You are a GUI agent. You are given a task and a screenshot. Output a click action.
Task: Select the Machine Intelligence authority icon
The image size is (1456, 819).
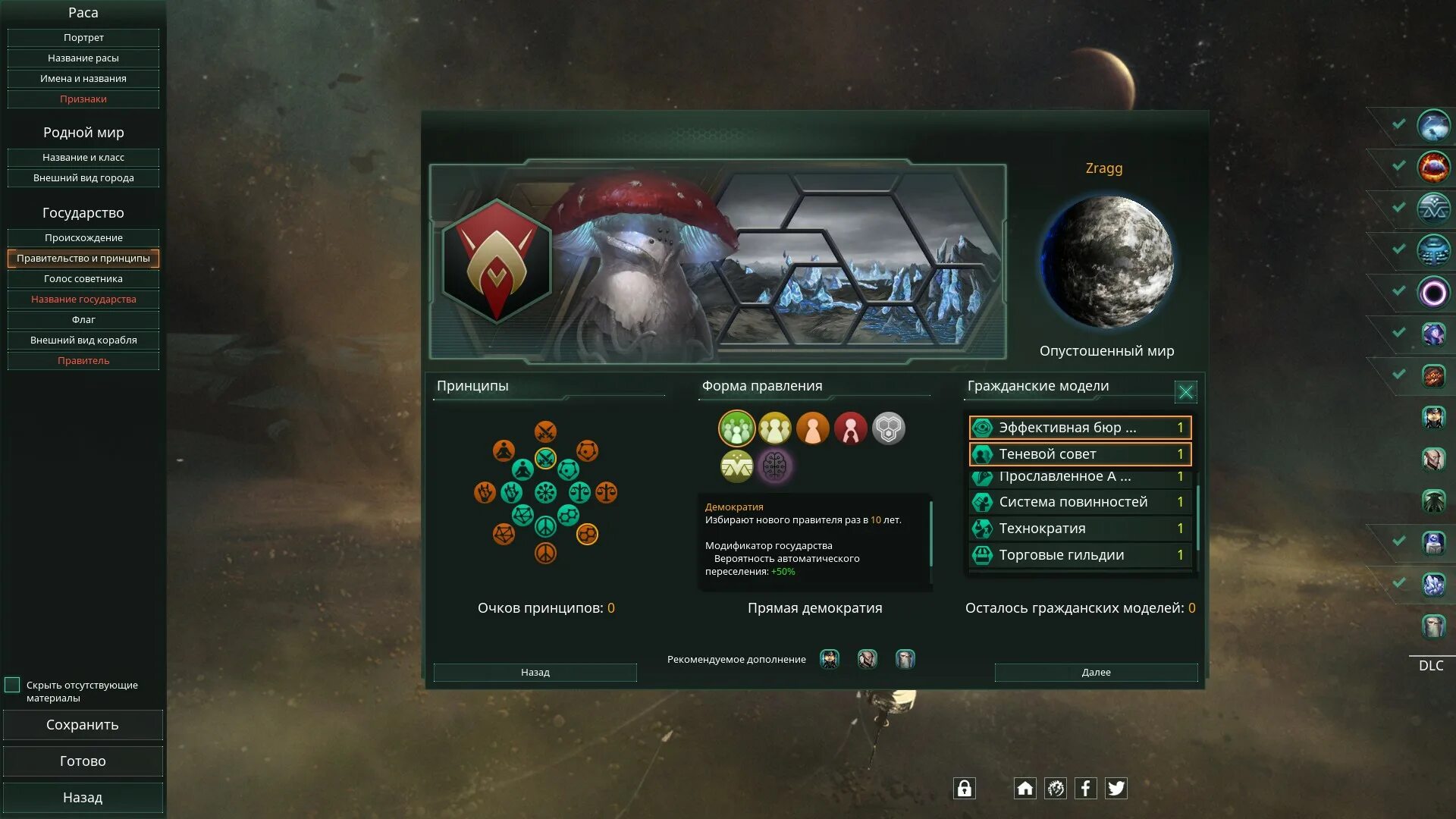[888, 428]
